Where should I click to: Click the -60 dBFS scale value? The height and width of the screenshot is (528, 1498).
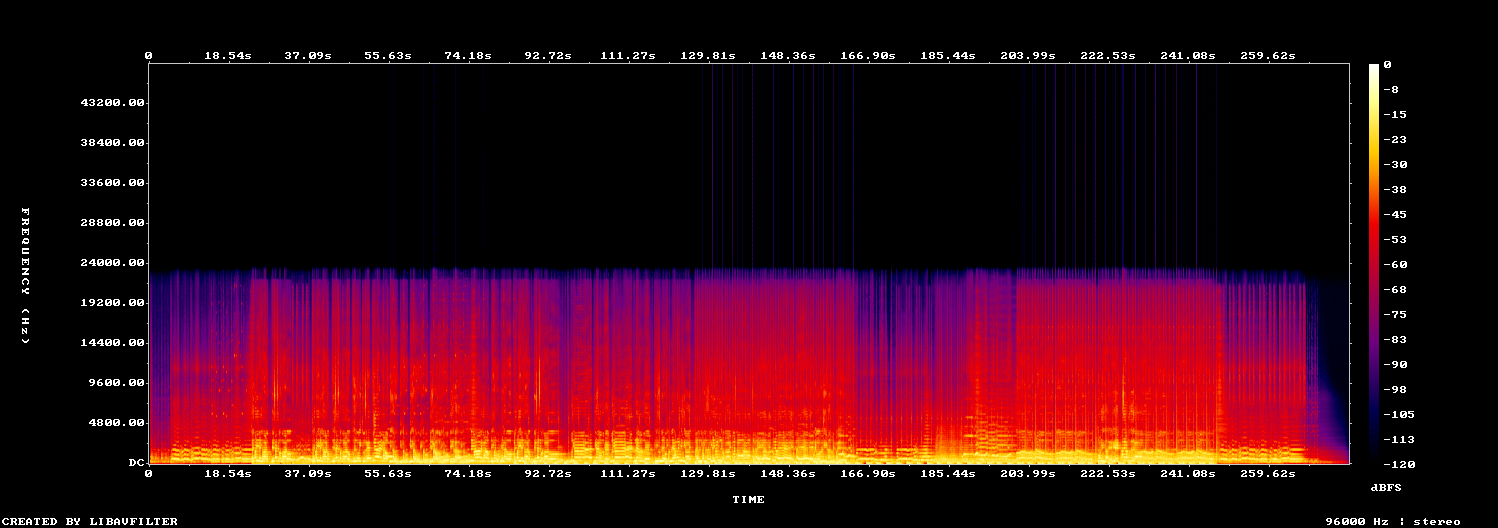pos(1397,265)
